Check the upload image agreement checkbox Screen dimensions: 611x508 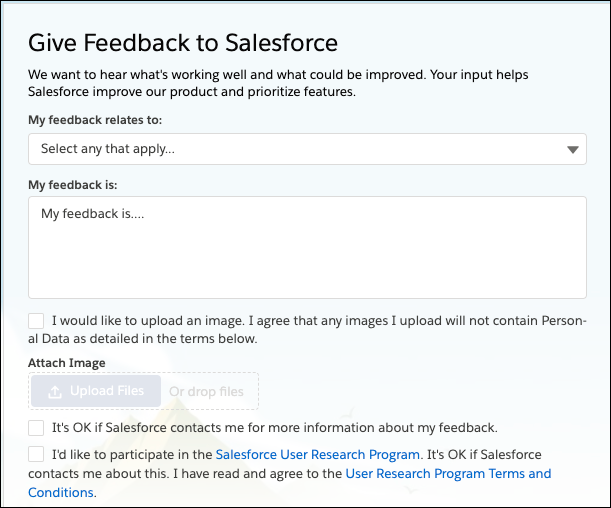(x=37, y=321)
